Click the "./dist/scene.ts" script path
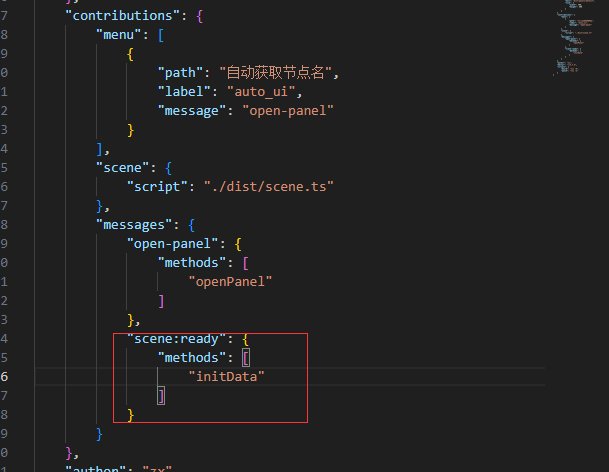The width and height of the screenshot is (609, 472). coord(269,186)
